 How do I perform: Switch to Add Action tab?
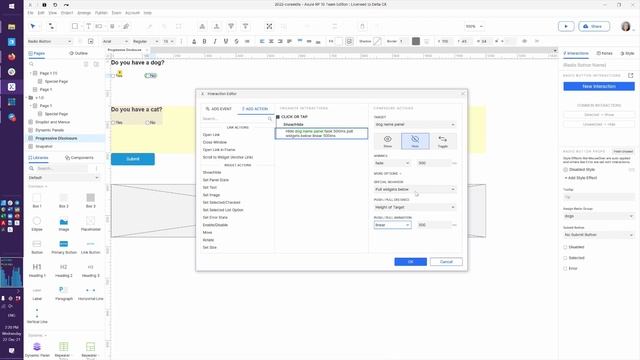click(255, 109)
